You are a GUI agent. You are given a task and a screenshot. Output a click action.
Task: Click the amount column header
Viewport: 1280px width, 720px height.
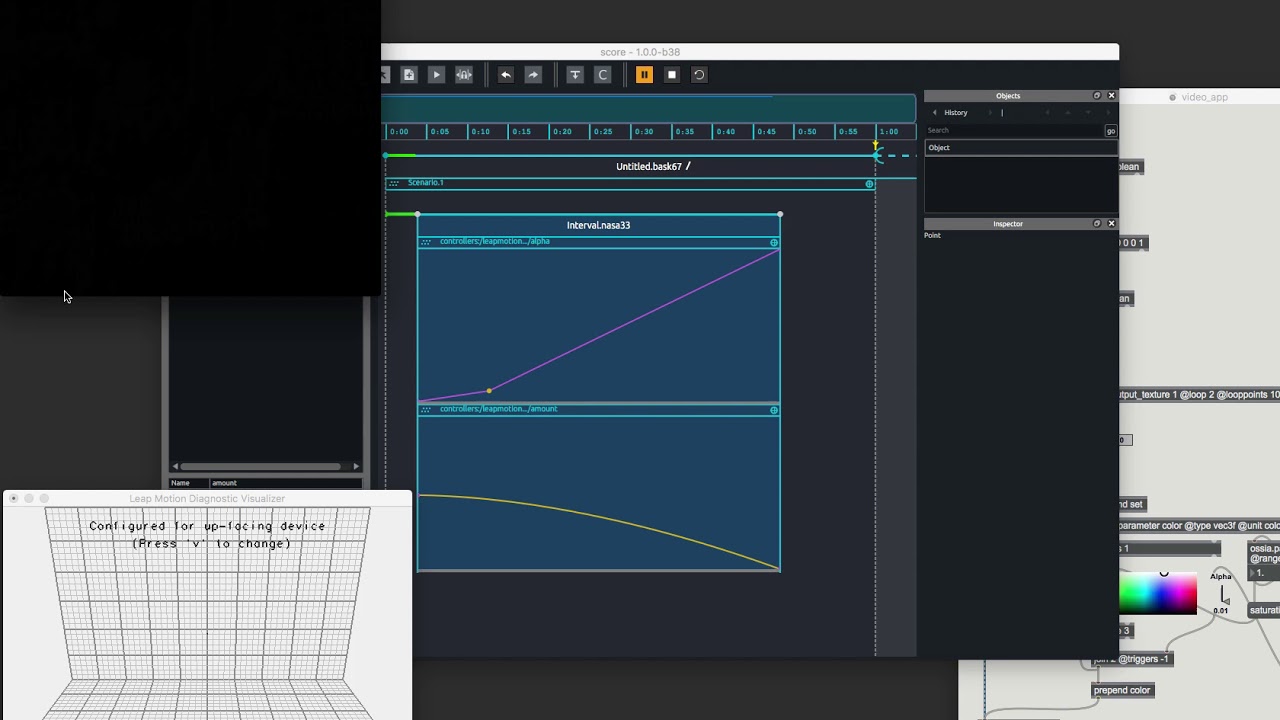tap(286, 484)
